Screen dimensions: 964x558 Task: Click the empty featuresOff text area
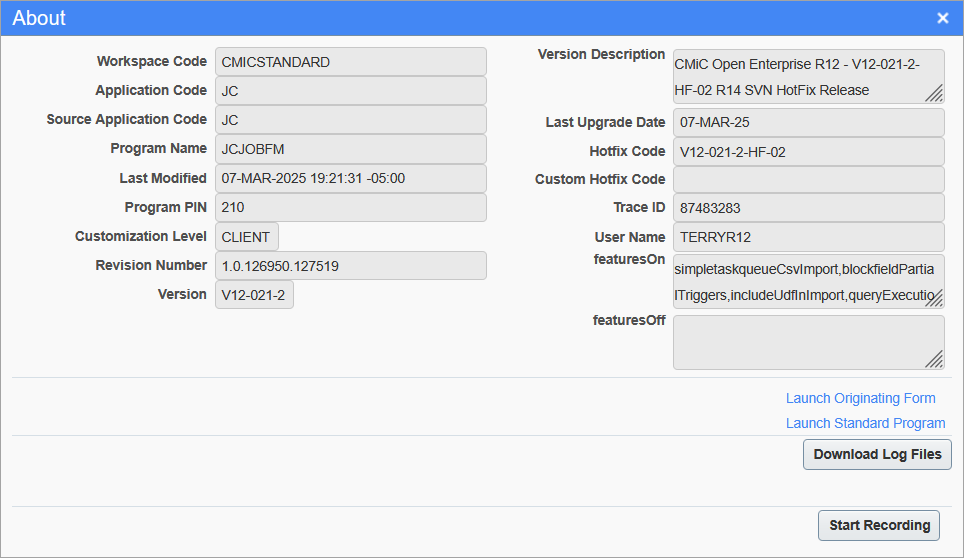[808, 342]
